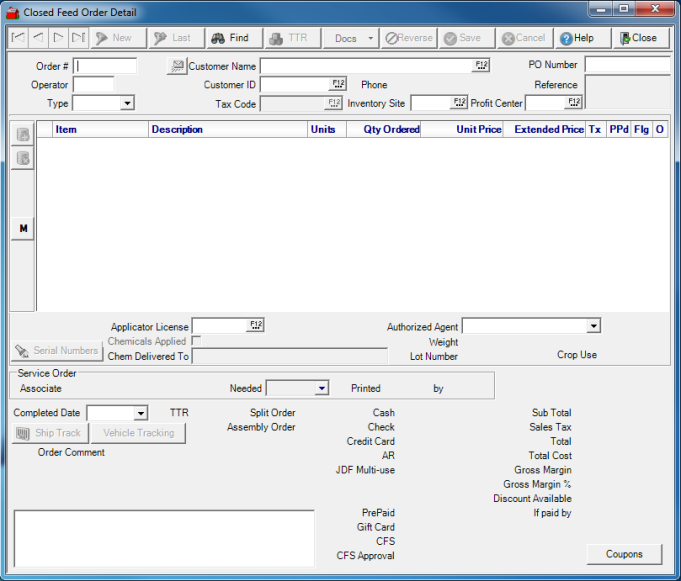Go to the first record arrow

18,38
